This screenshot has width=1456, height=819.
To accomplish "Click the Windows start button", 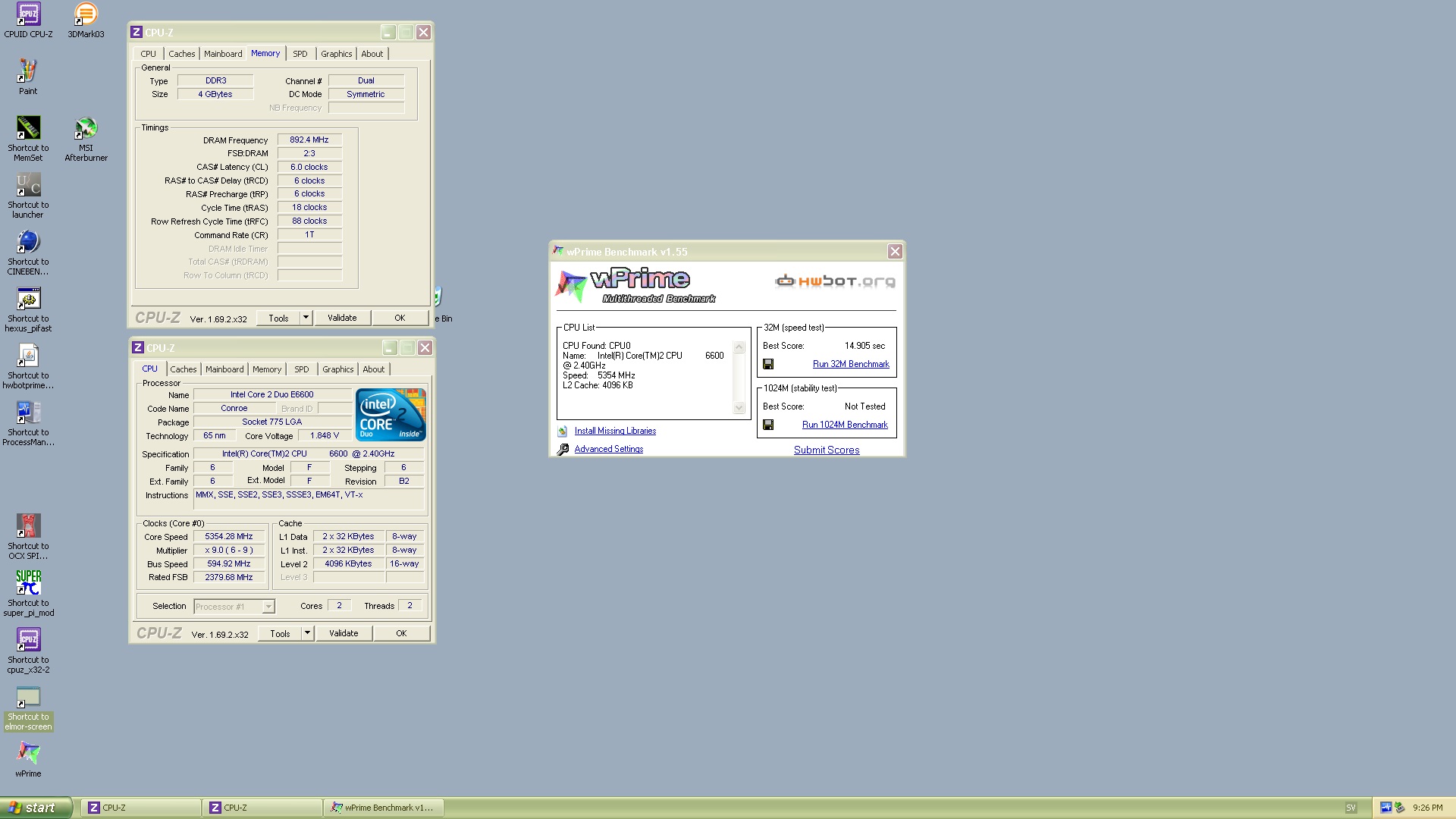I will (x=36, y=808).
